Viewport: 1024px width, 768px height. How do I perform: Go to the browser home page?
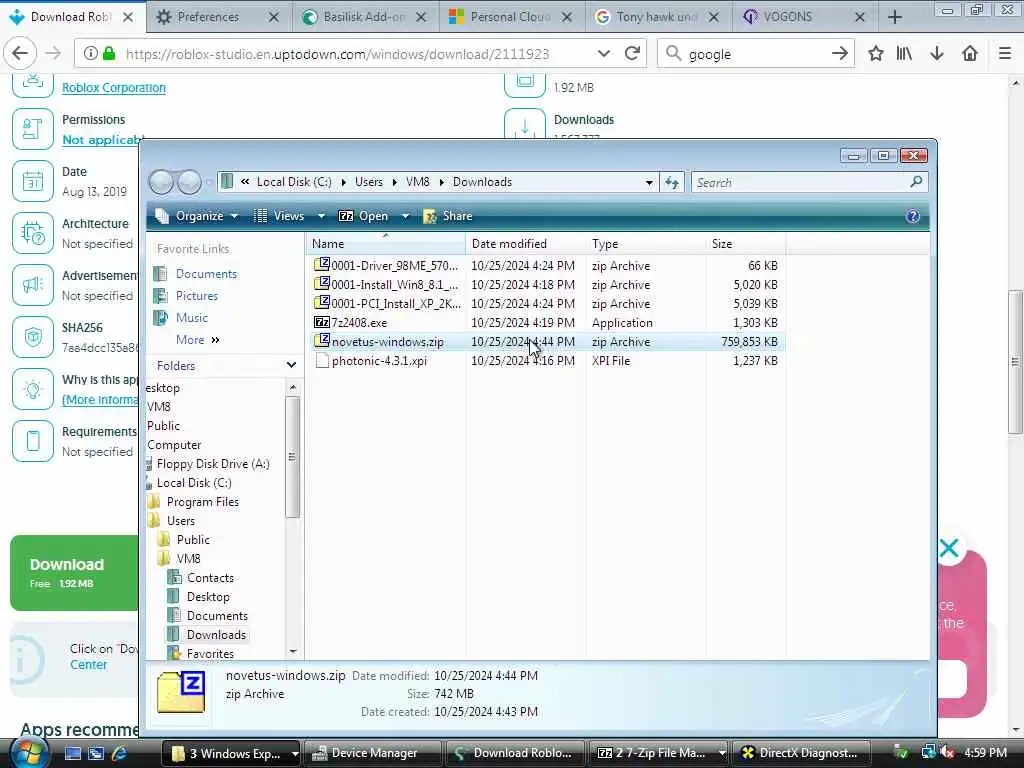970,54
